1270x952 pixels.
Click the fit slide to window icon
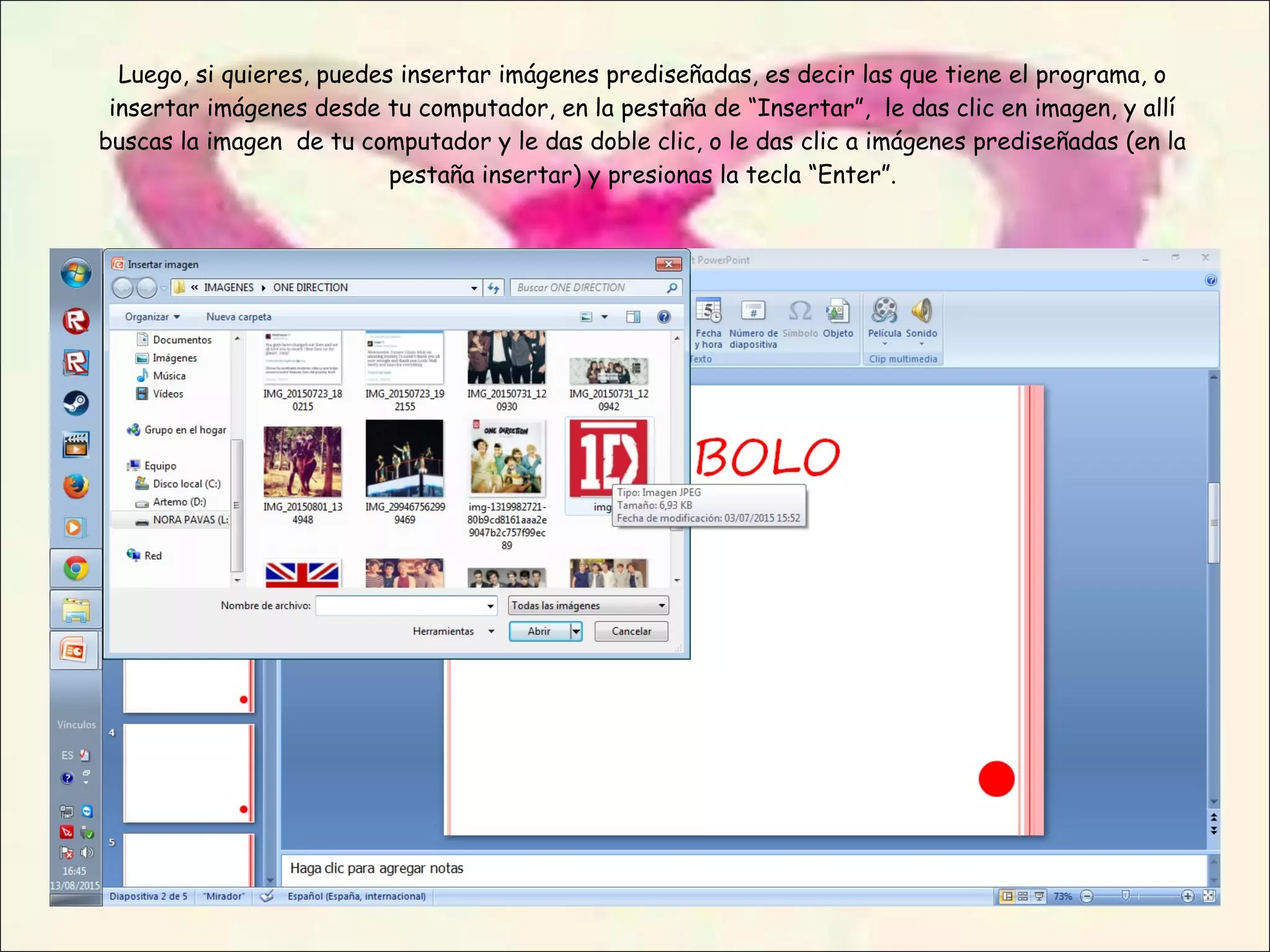(1209, 896)
